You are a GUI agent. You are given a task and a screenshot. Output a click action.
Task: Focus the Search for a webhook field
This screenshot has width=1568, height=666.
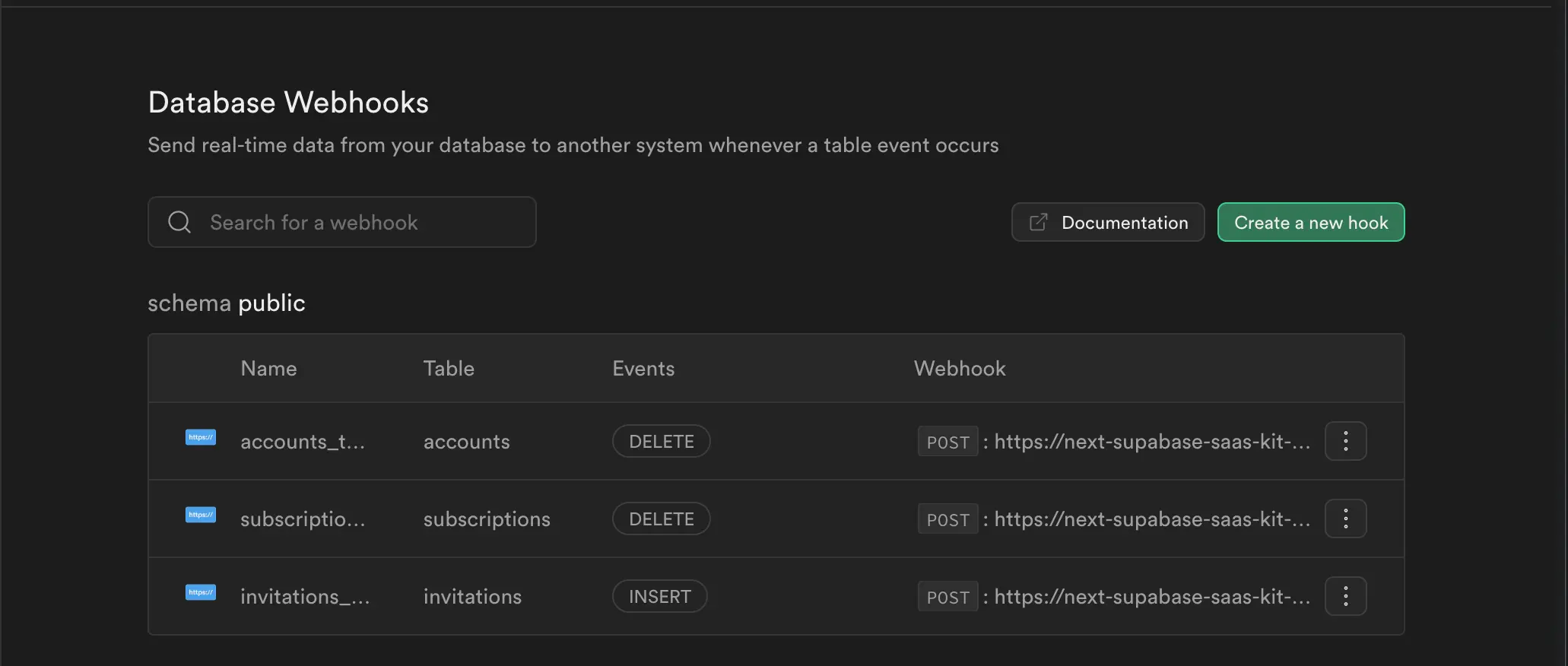pos(357,222)
